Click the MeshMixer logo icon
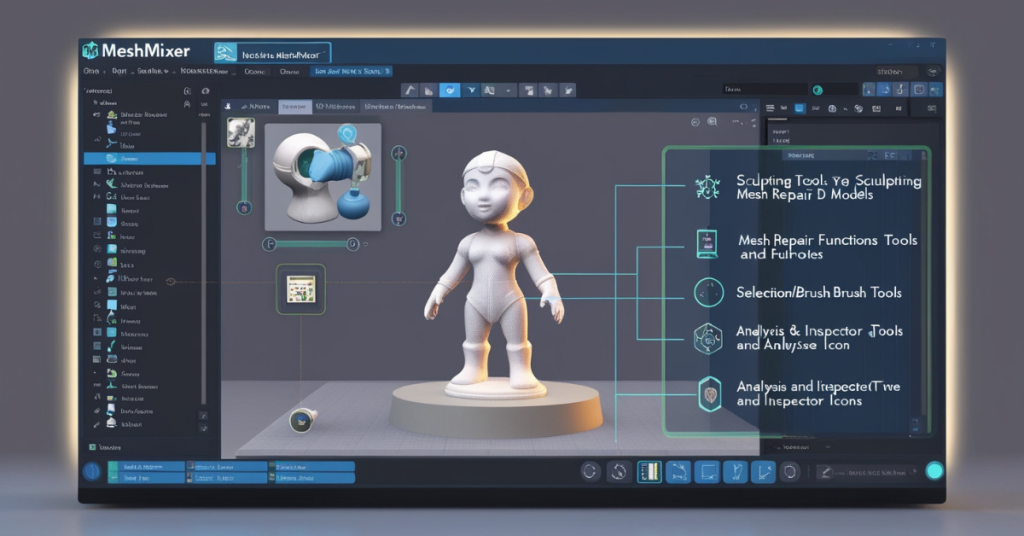 tap(90, 50)
